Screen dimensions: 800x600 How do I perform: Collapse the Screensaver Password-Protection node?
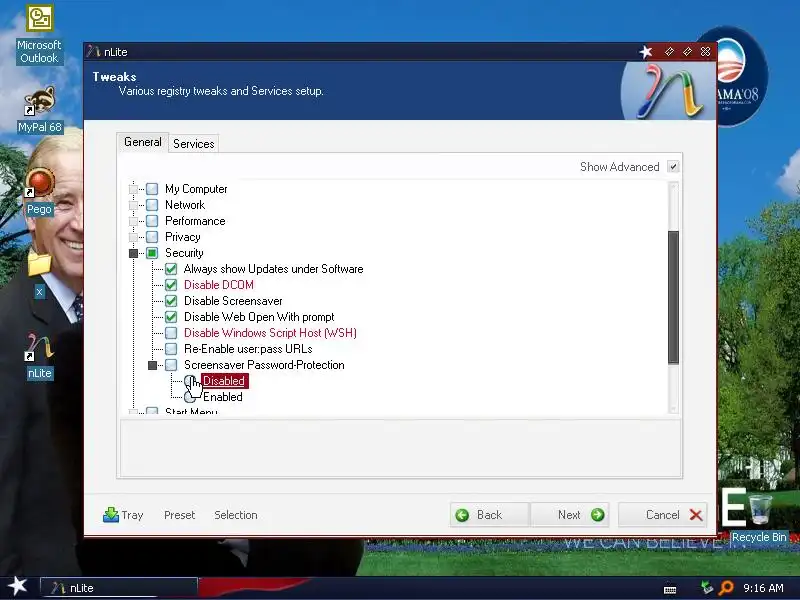point(152,365)
